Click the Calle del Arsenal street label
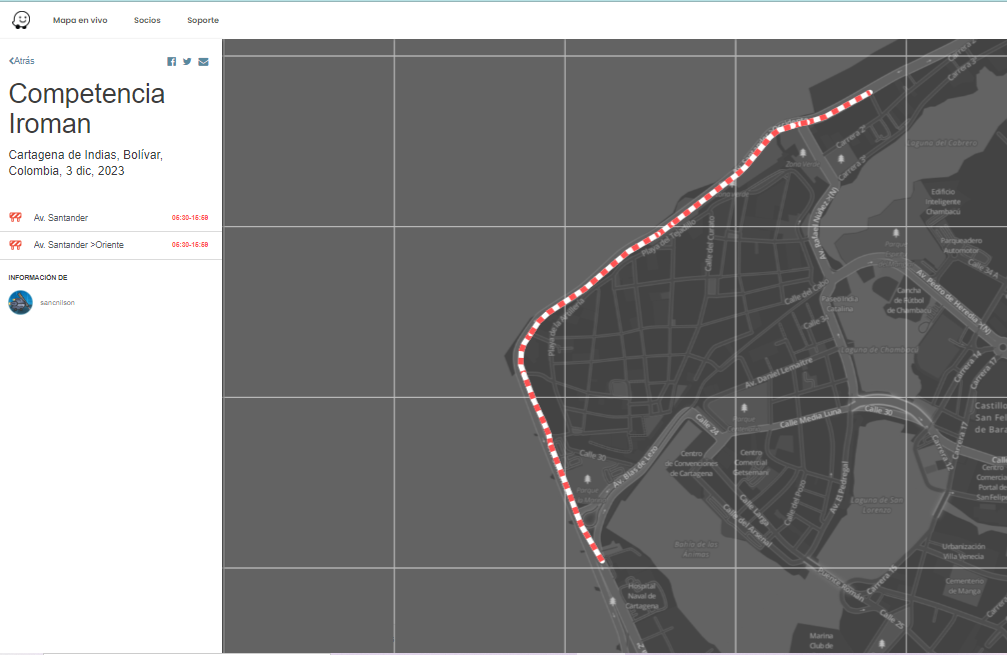 (747, 526)
